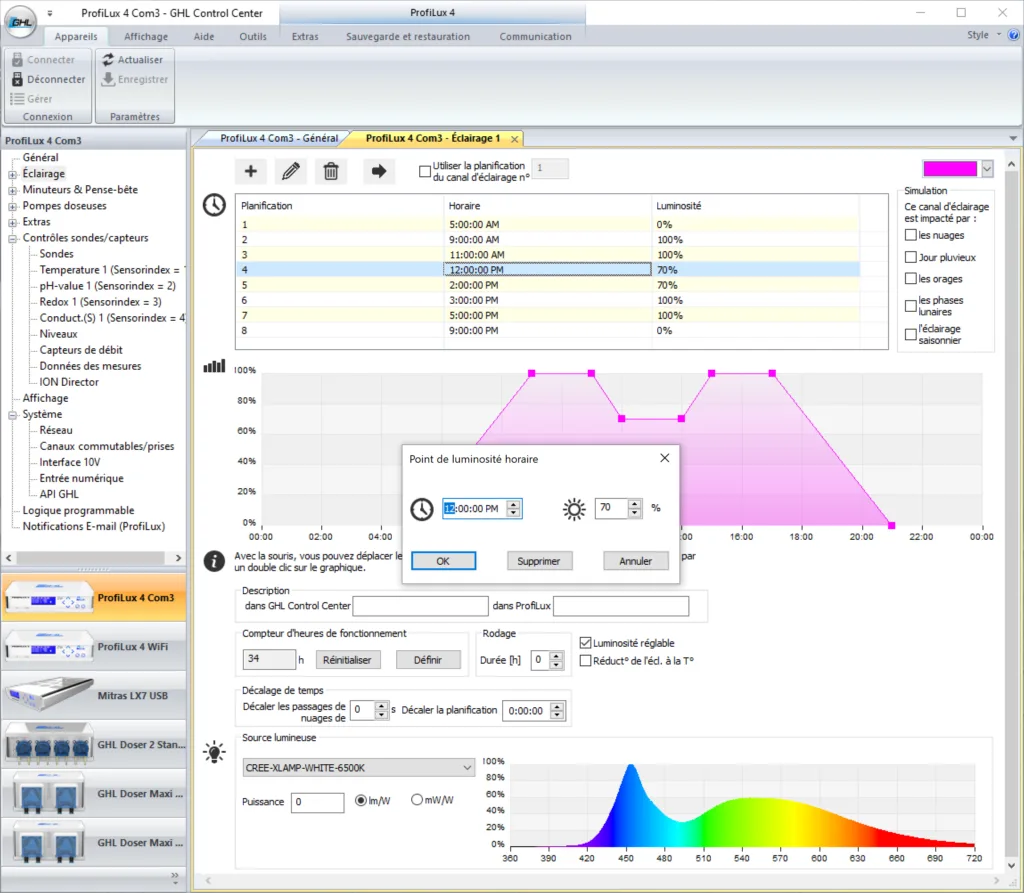Click the GHL application logo button
The image size is (1024, 893).
coord(21,21)
